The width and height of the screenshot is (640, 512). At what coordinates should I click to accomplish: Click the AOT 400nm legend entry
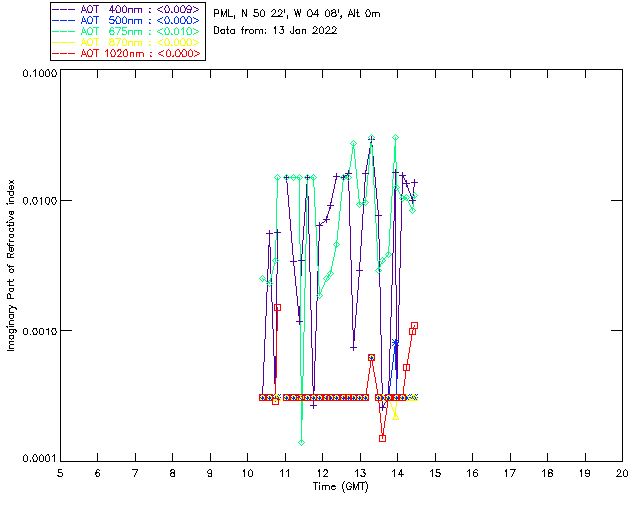pyautogui.click(x=127, y=9)
